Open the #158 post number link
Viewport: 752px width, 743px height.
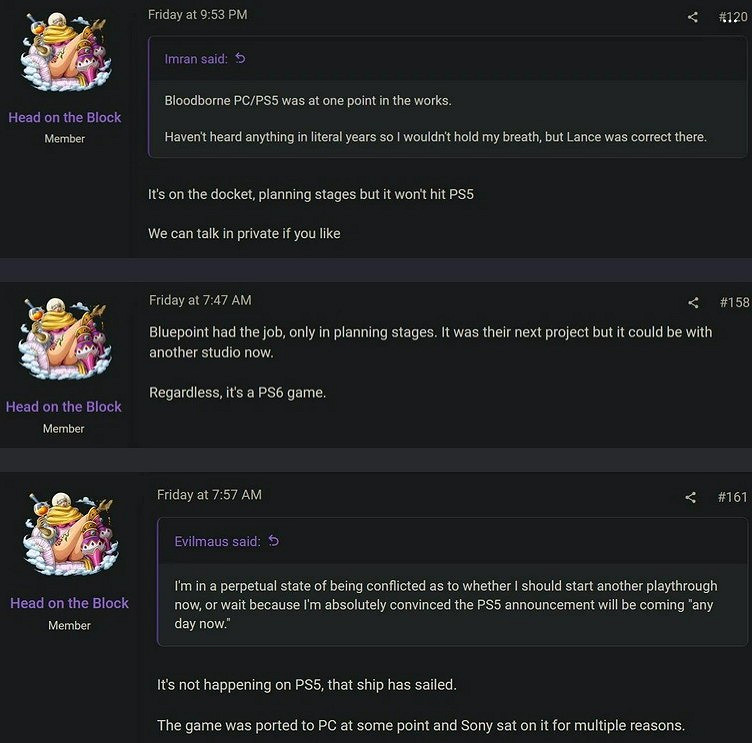pos(734,303)
